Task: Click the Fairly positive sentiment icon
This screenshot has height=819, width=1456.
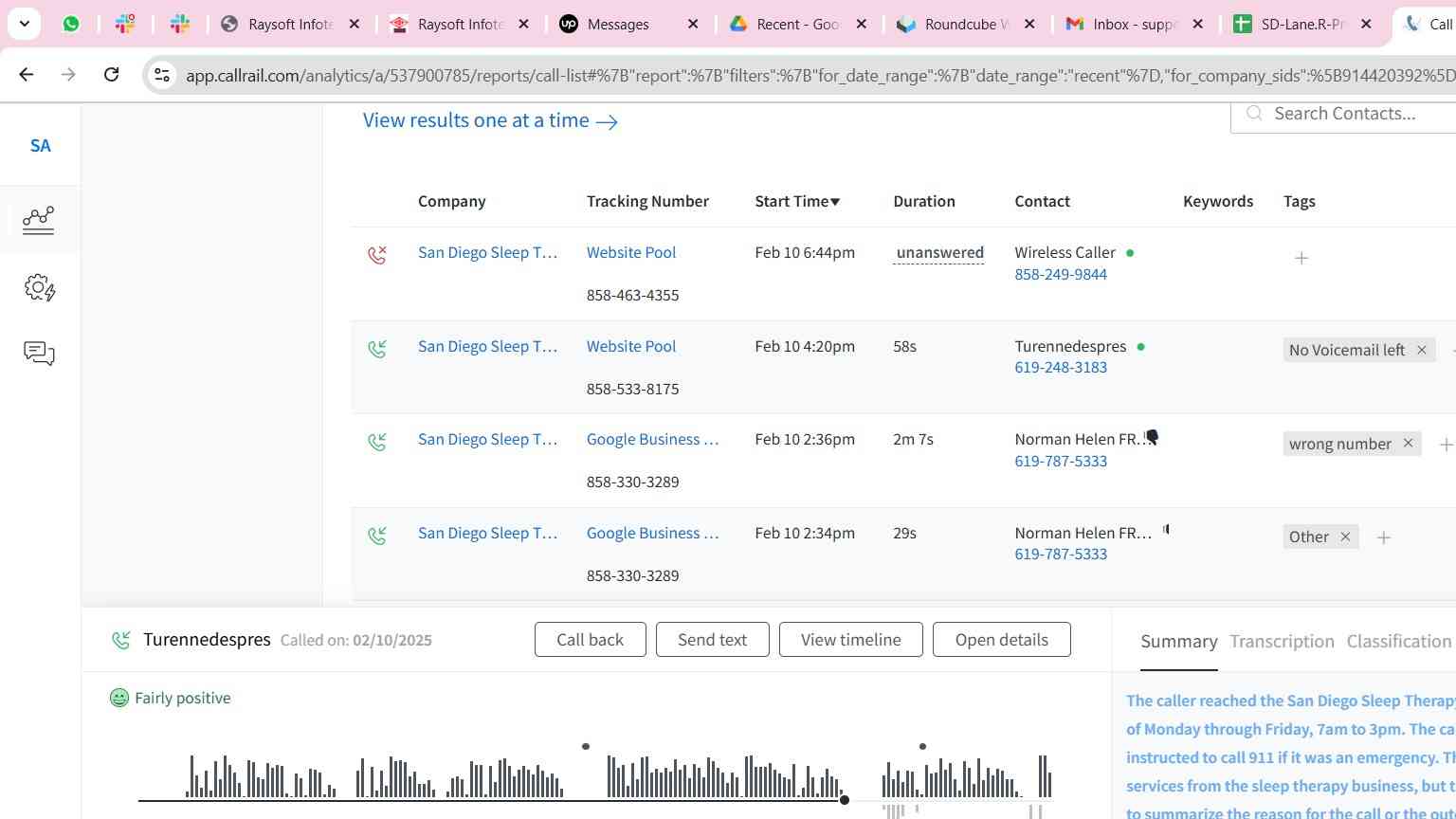Action: [x=119, y=698]
